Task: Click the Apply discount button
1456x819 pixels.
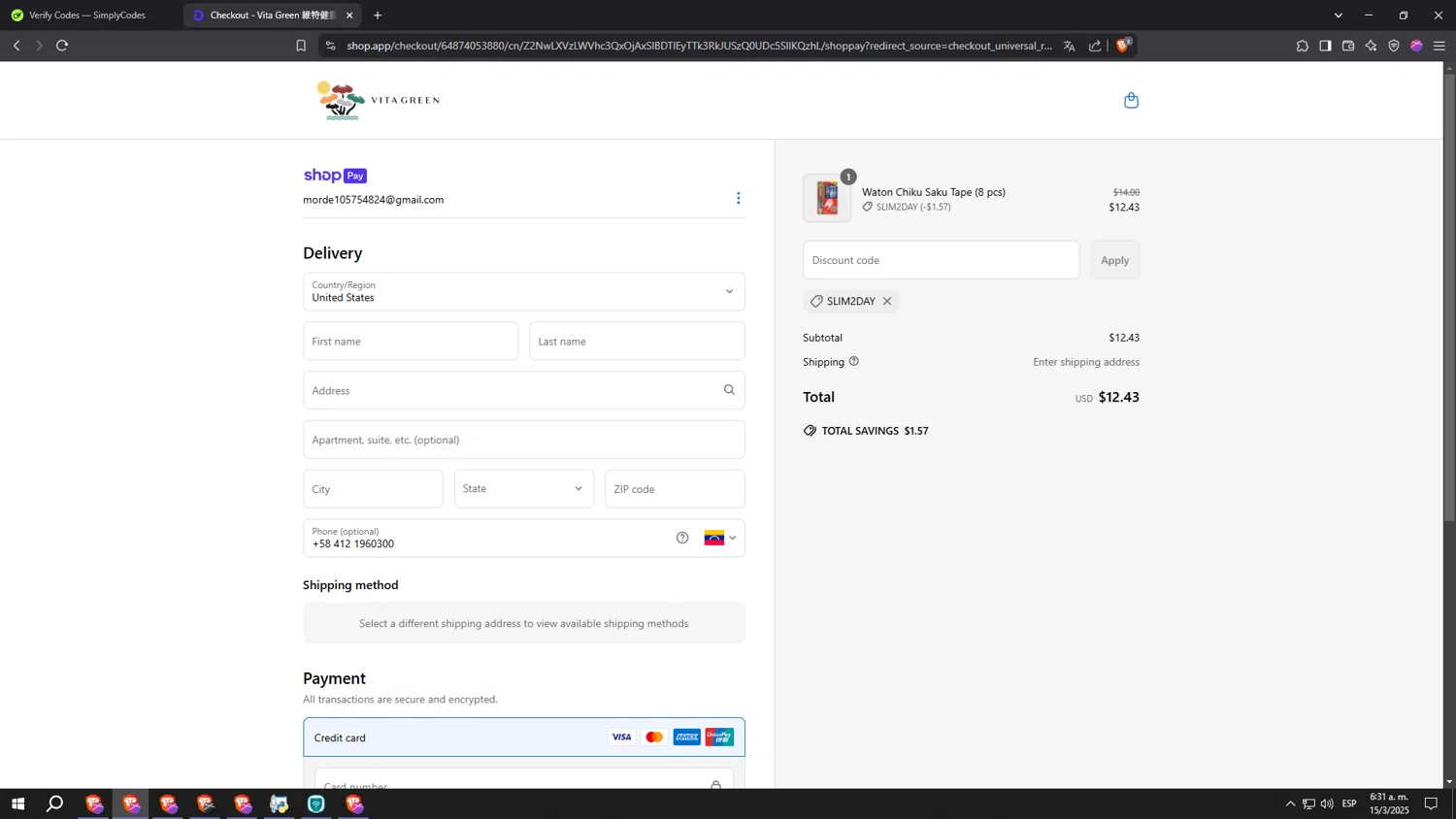Action: (1114, 260)
